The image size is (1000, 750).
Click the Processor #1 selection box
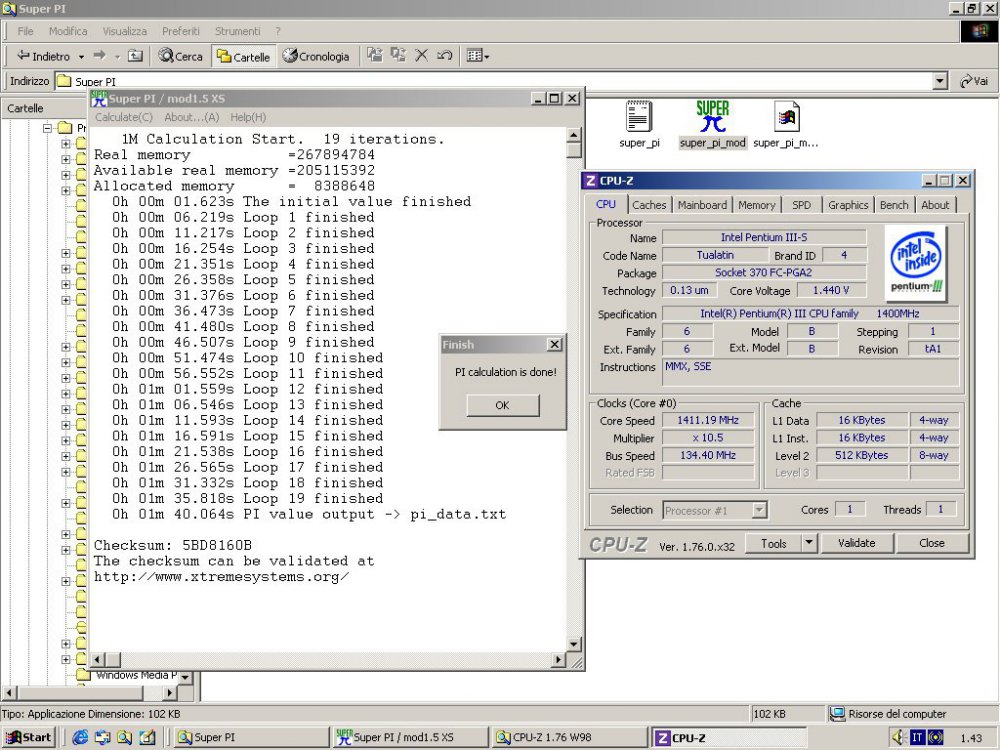coord(713,510)
